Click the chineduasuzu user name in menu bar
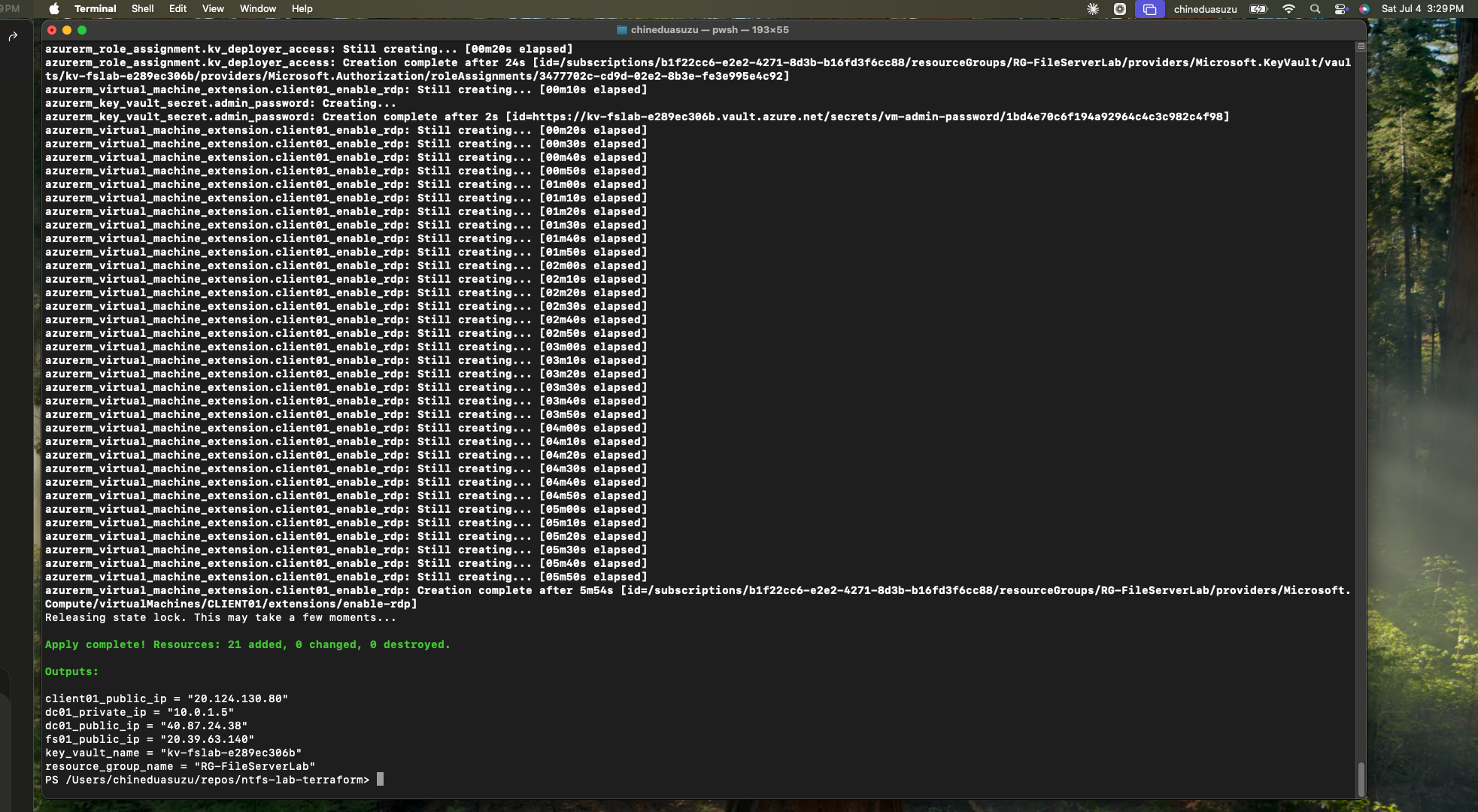The height and width of the screenshot is (812, 1478). tap(1205, 9)
